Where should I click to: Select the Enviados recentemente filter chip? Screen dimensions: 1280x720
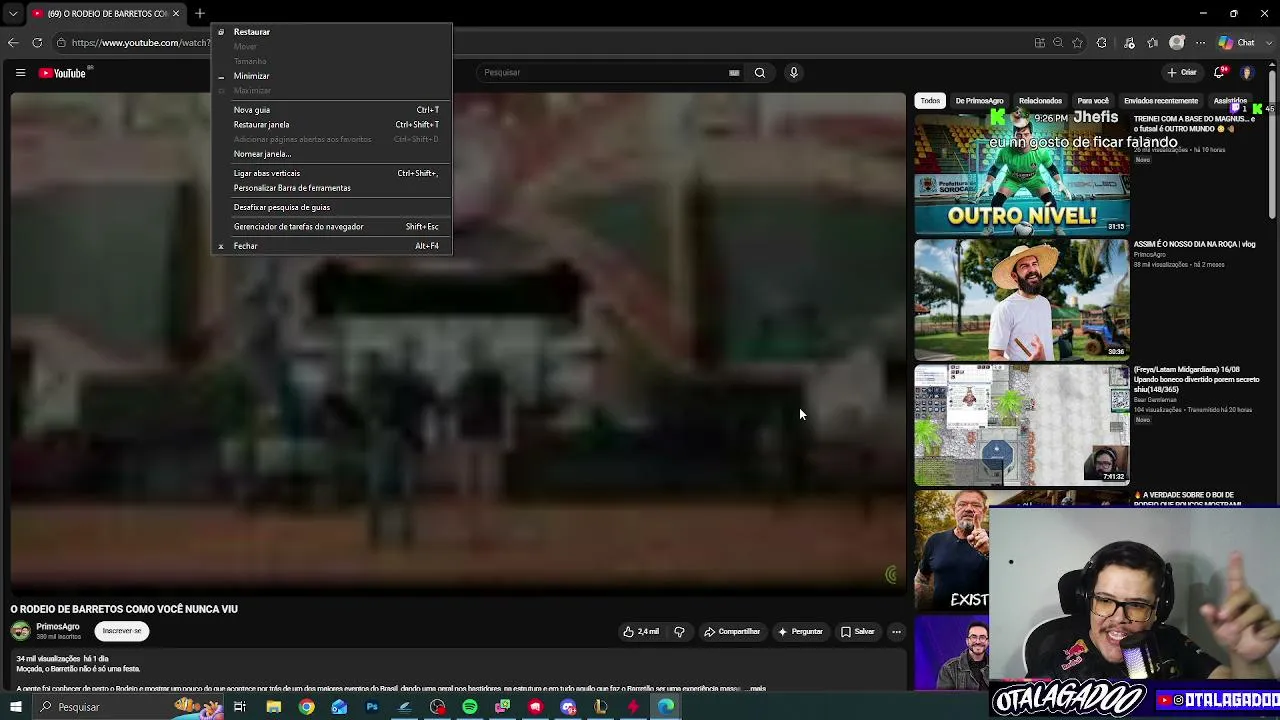tap(1161, 101)
